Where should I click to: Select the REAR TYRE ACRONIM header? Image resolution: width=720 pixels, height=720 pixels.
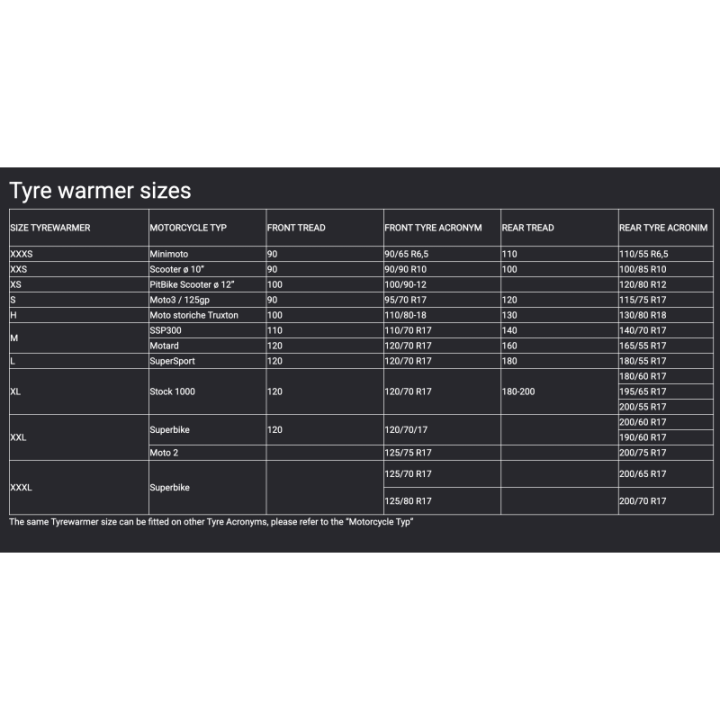pos(663,228)
